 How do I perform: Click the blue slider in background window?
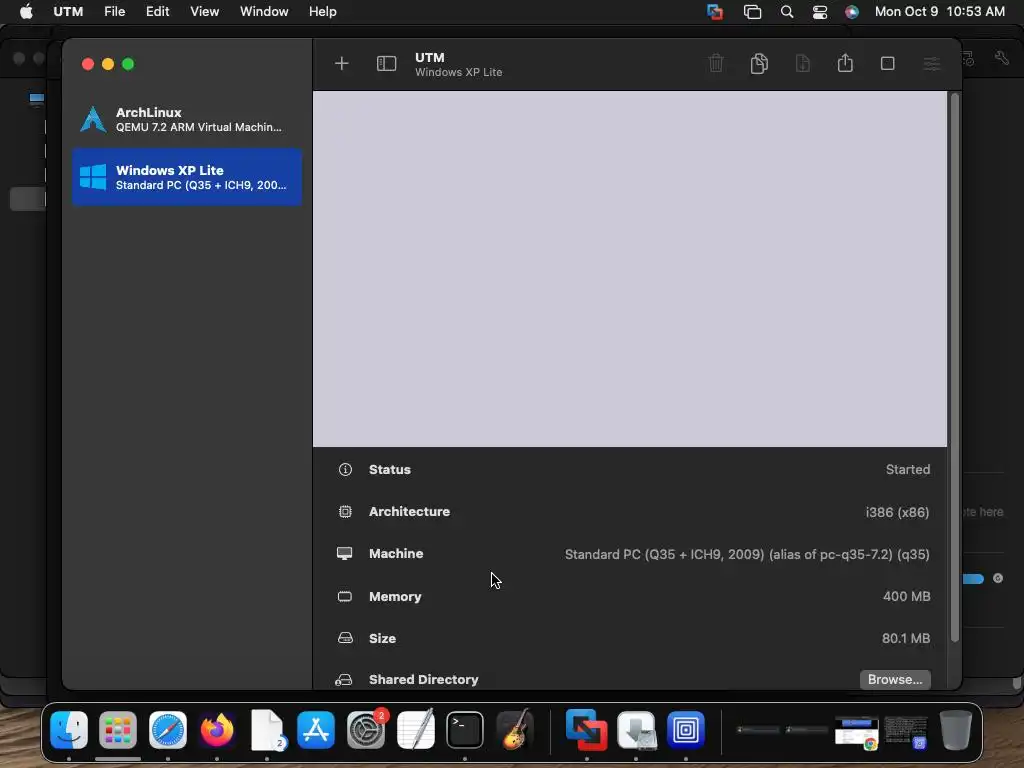coord(974,579)
